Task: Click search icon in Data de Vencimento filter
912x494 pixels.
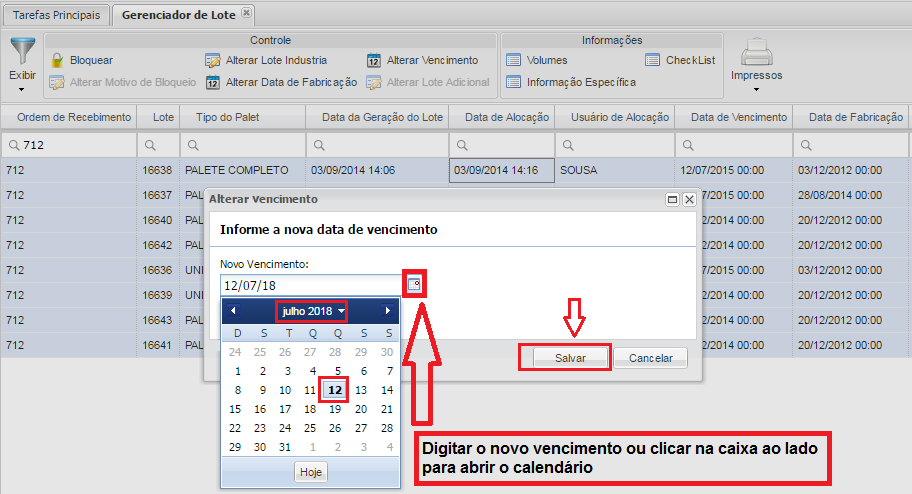Action: click(x=688, y=145)
